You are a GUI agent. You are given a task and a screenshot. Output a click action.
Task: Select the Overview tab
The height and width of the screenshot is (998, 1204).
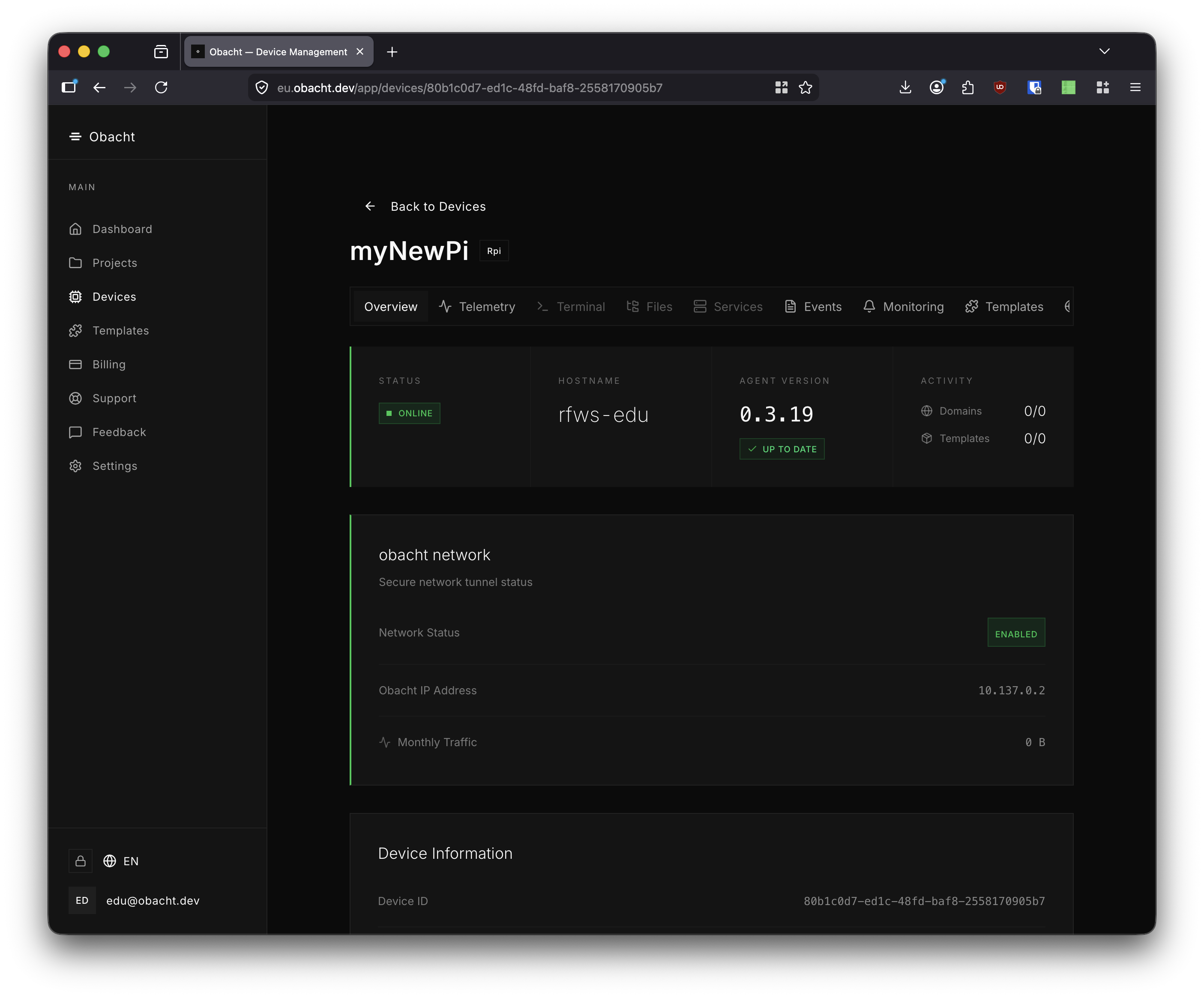tap(390, 307)
